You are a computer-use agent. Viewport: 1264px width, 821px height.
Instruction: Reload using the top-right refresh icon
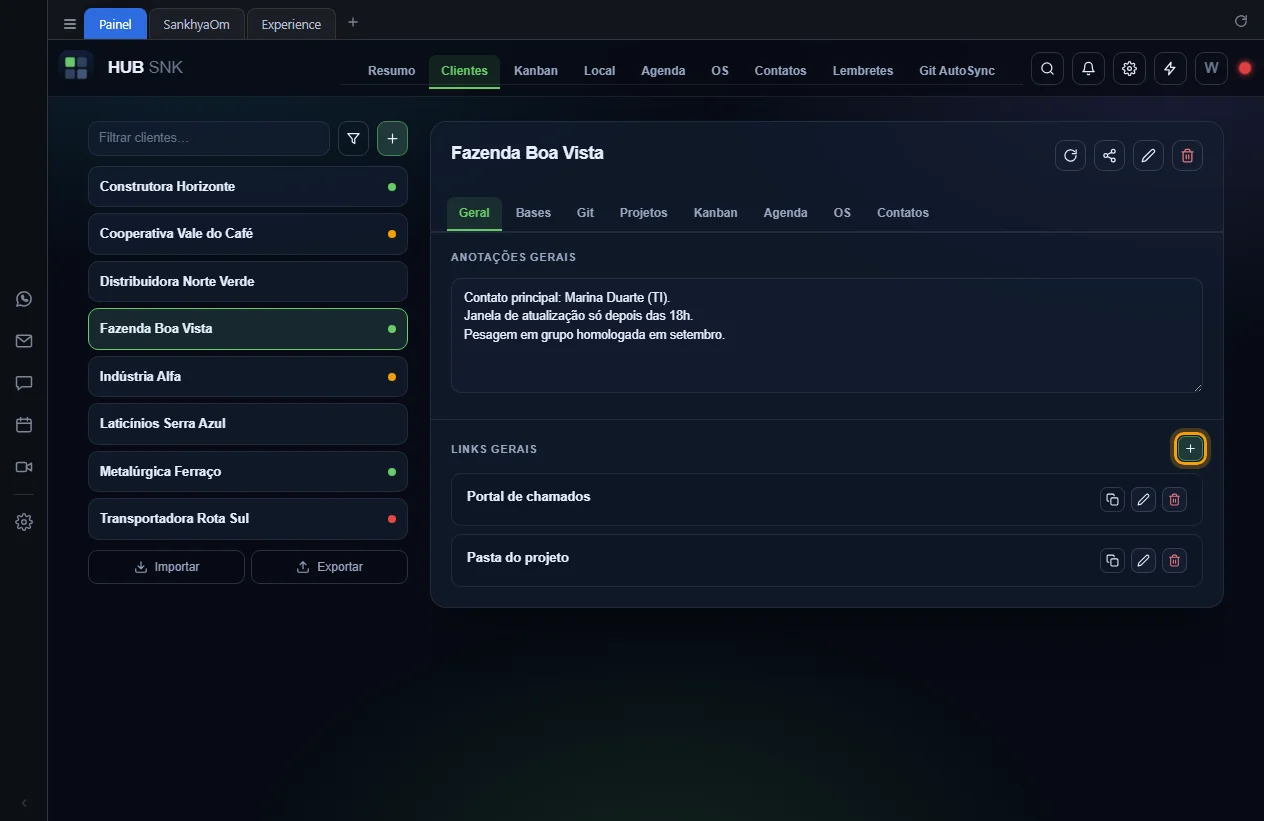[x=1241, y=21]
